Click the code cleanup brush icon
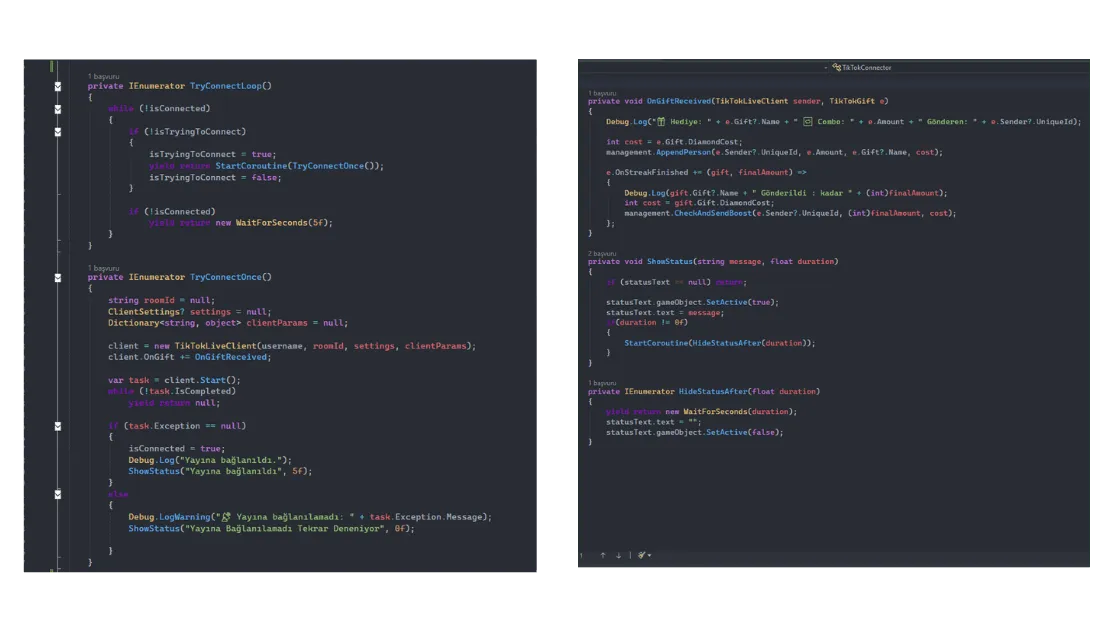 (641, 555)
